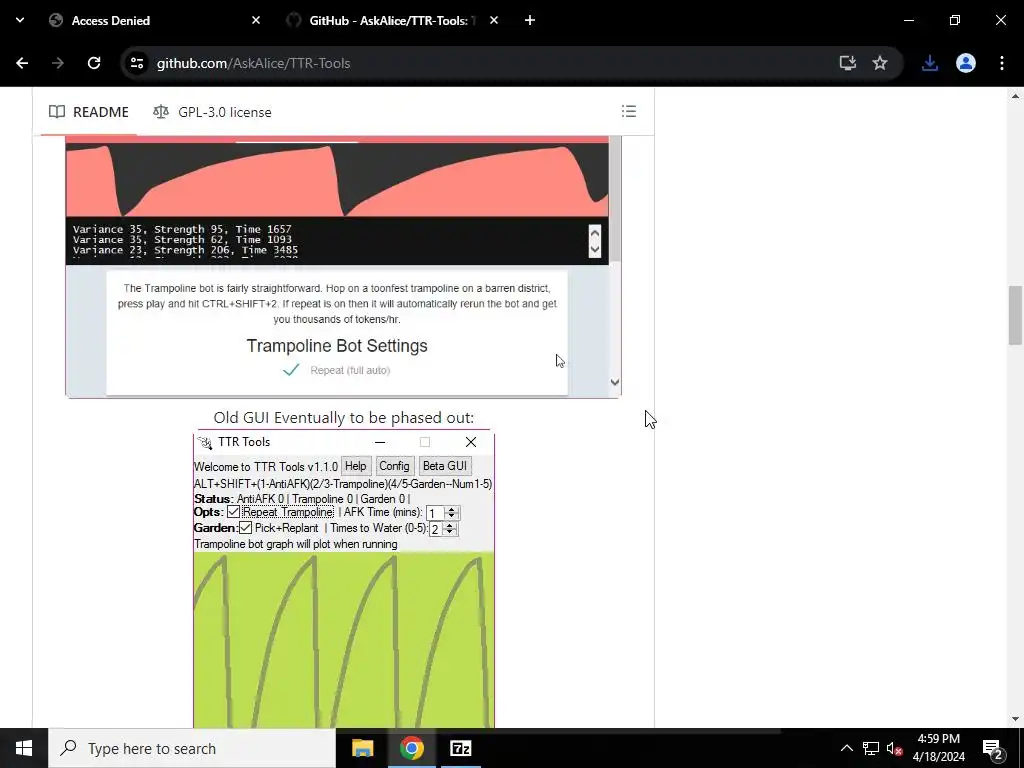Open Chrome downloads
Image resolution: width=1024 pixels, height=768 pixels.
(x=930, y=63)
